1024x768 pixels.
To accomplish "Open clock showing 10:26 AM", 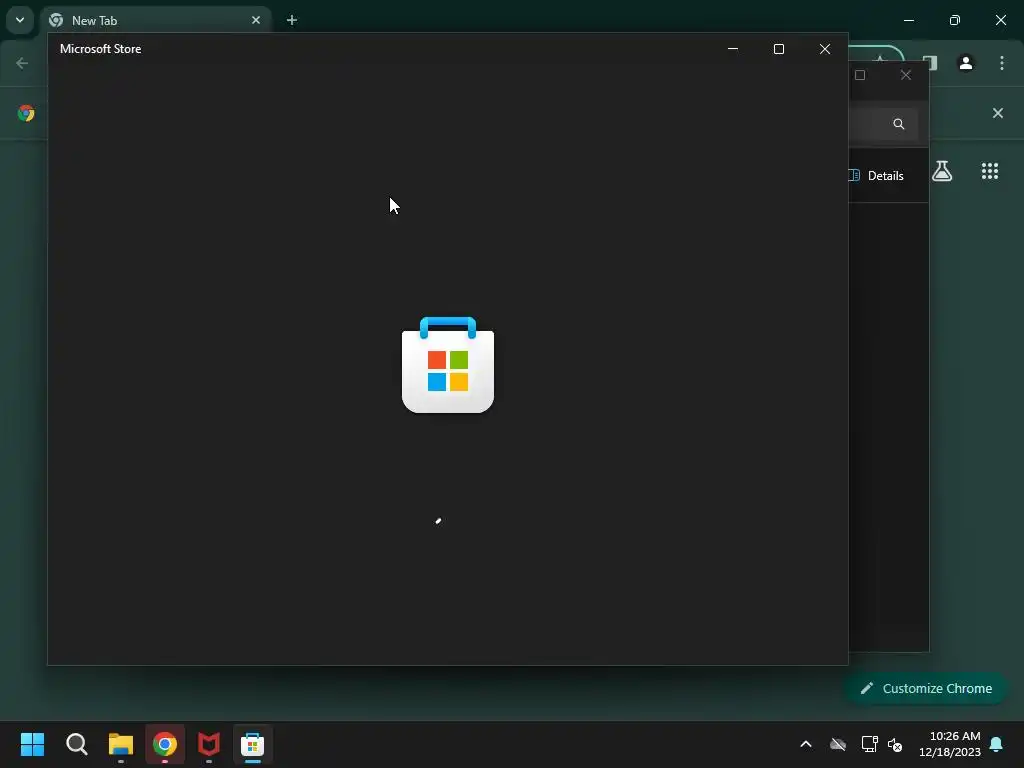I will click(x=950, y=744).
